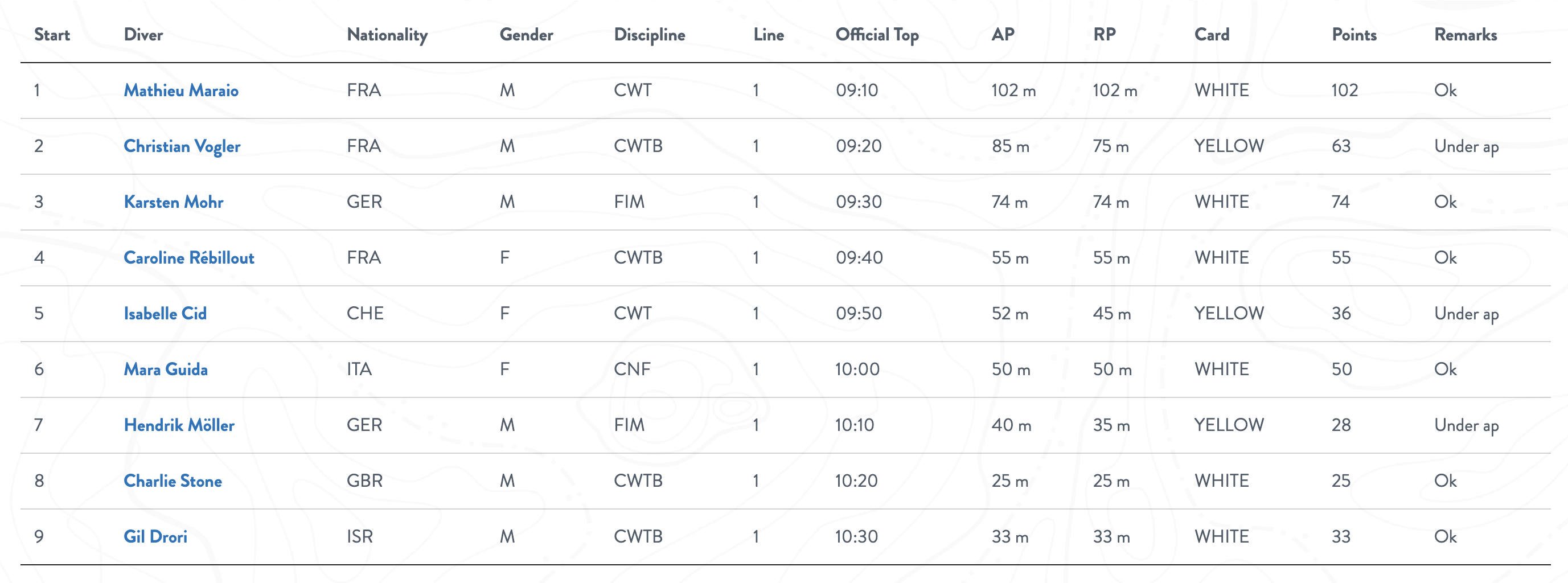
Task: Open Christian Vogler's diver profile link
Action: [182, 146]
